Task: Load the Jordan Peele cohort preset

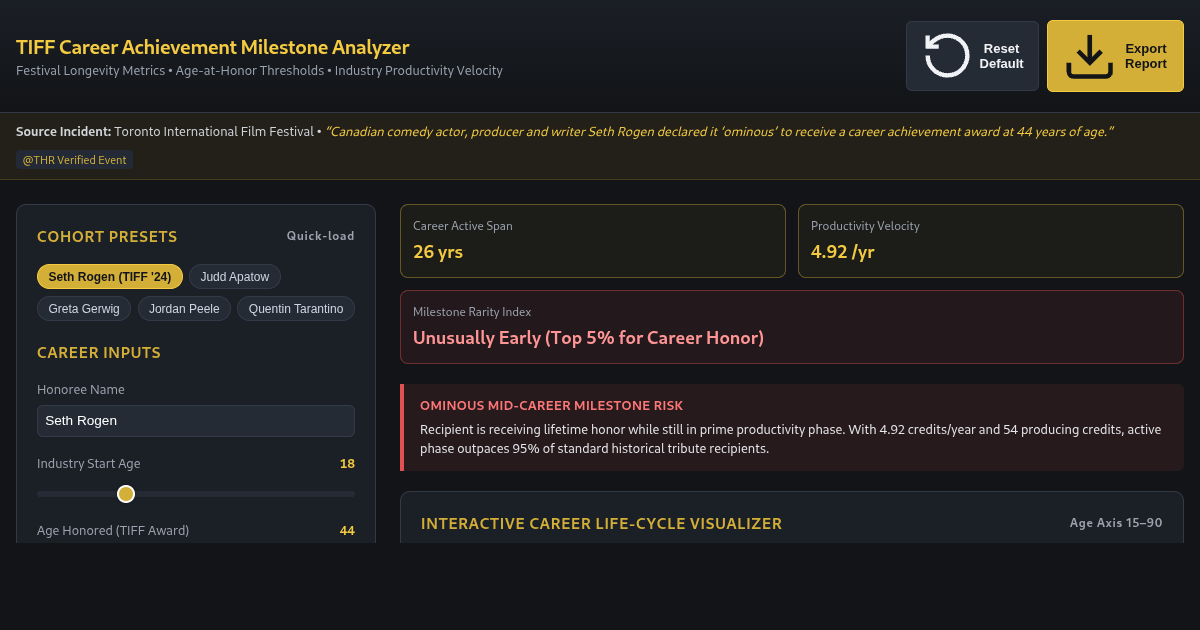Action: point(184,309)
